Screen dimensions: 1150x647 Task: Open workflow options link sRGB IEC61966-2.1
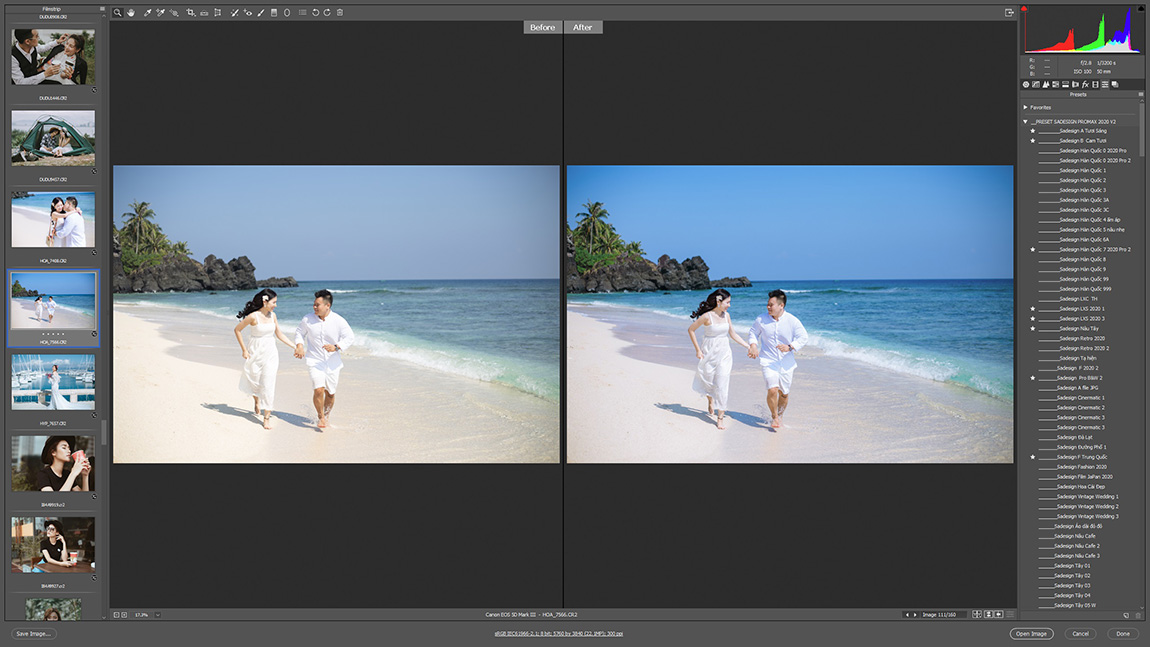coord(559,634)
